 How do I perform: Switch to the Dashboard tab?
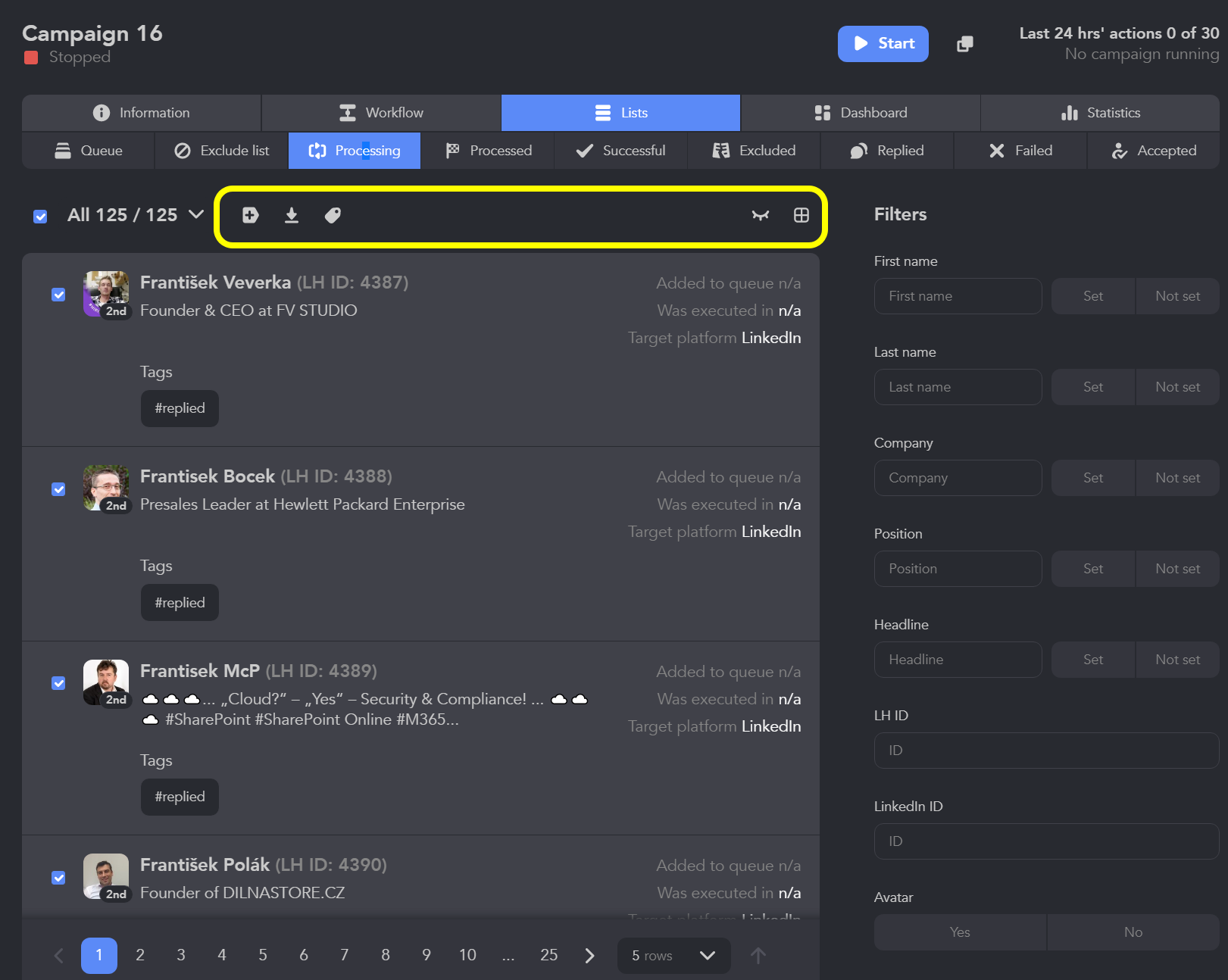pyautogui.click(x=861, y=112)
